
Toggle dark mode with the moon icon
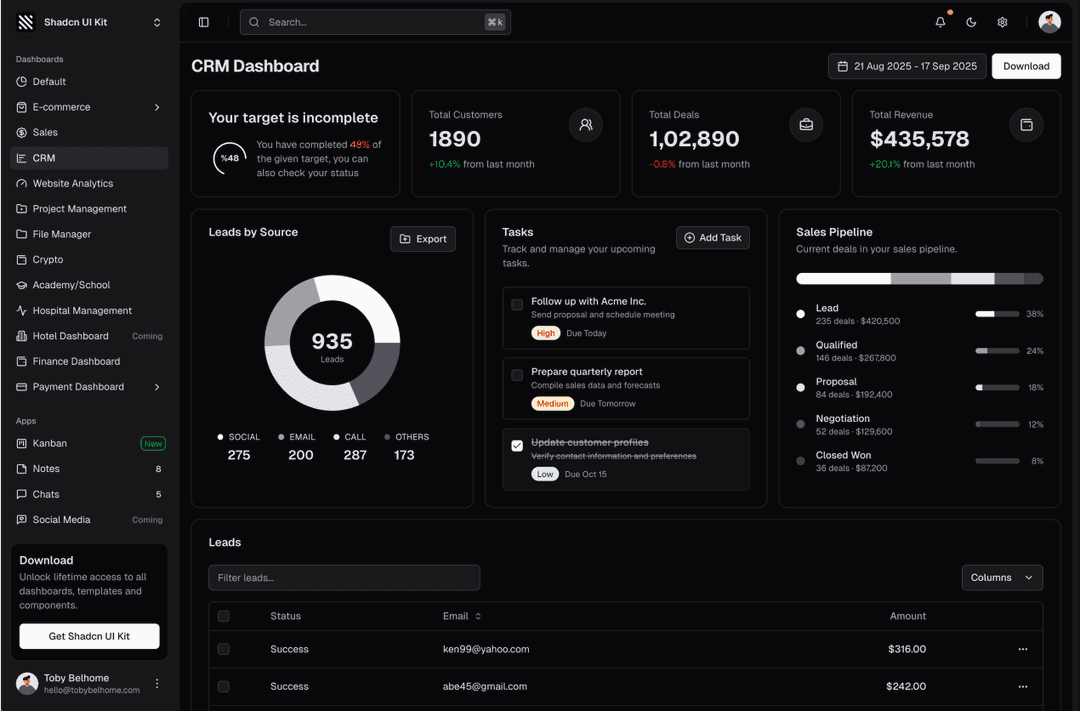click(971, 21)
